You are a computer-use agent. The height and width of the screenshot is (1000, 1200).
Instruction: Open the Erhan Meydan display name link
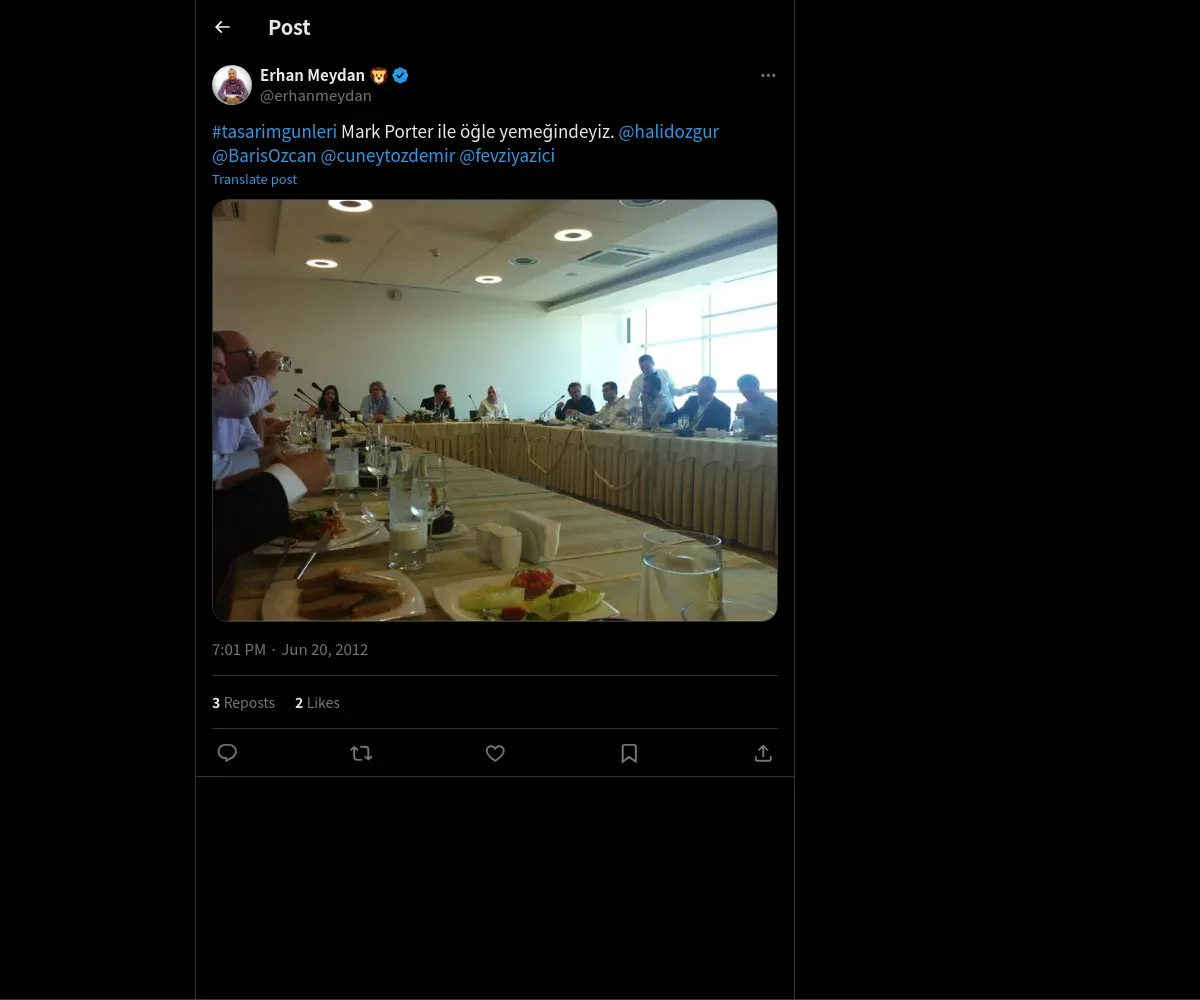(312, 75)
